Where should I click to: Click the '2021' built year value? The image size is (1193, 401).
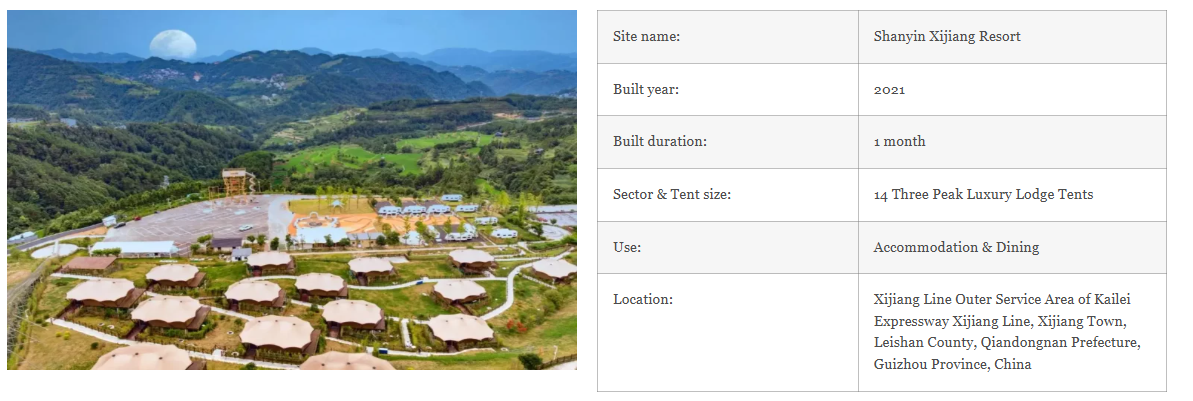[889, 90]
